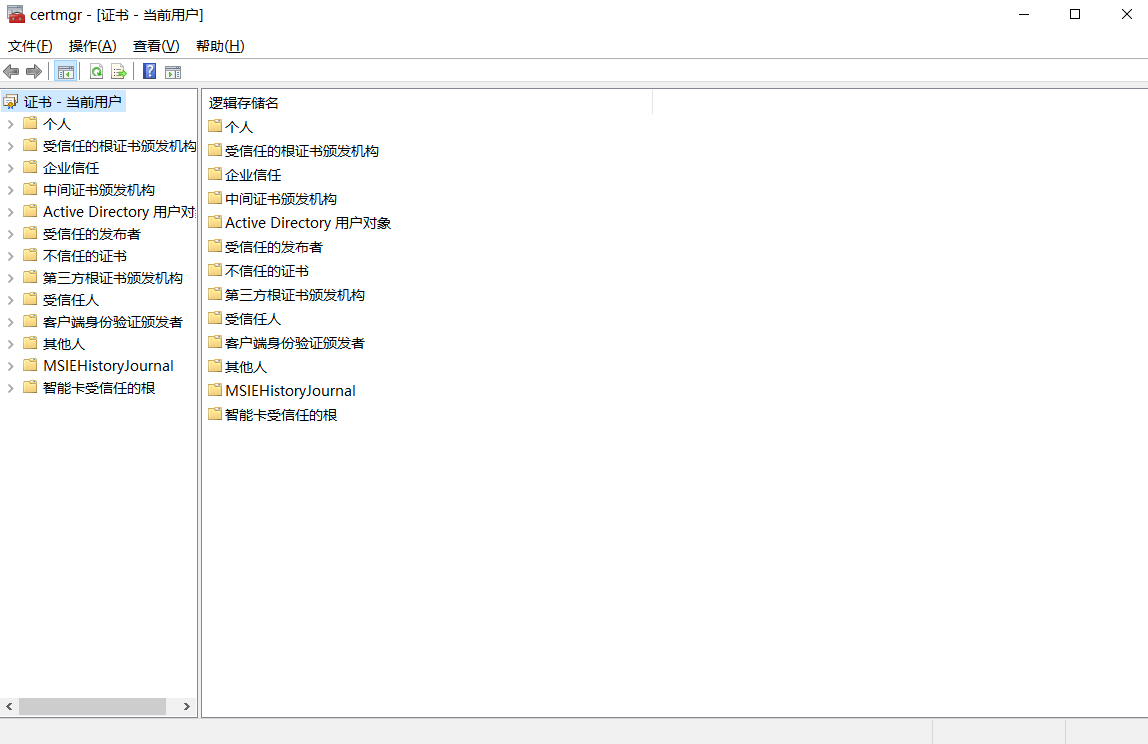Image resolution: width=1148 pixels, height=744 pixels.
Task: Expand the 个人 tree node
Action: coord(10,124)
